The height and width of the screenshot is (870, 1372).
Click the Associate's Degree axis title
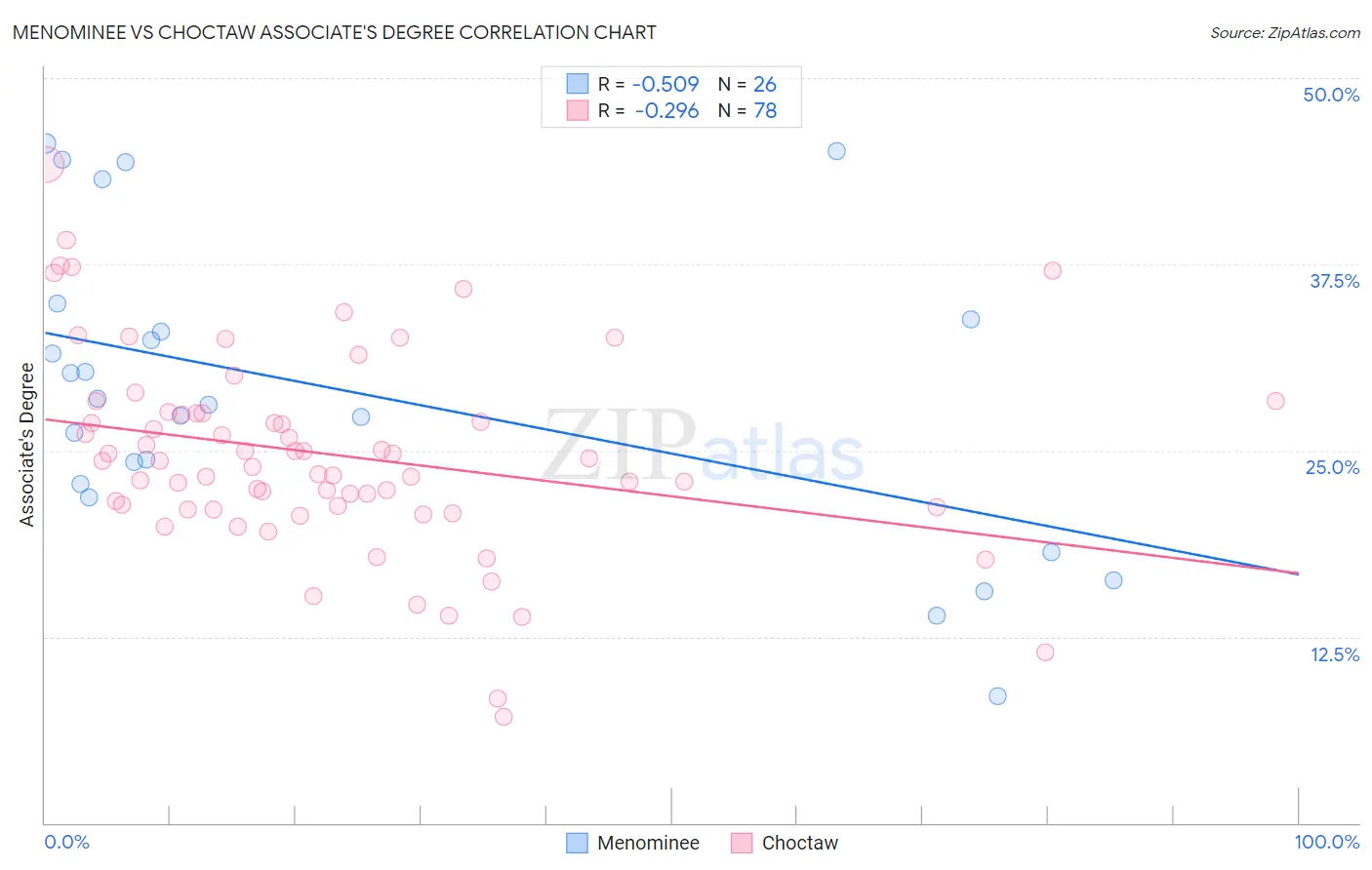(27, 445)
